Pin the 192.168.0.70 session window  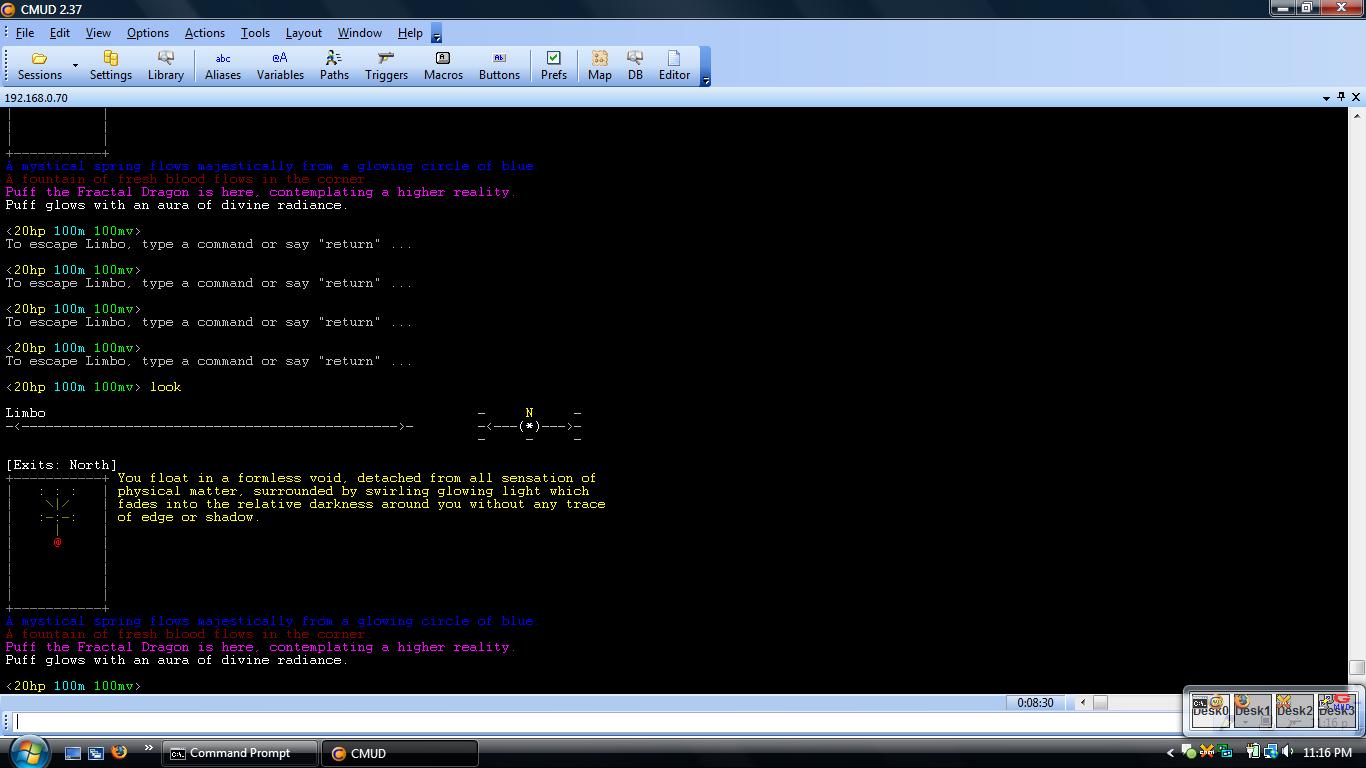click(1341, 97)
